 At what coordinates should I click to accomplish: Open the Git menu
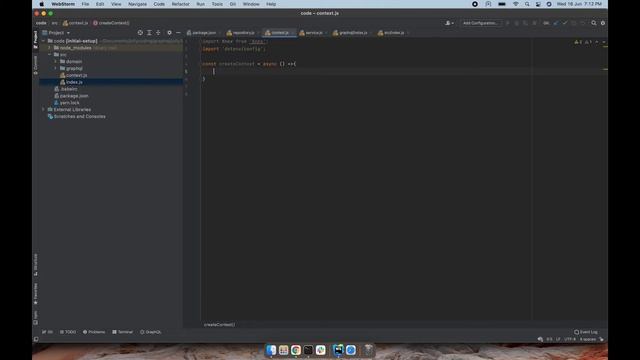[x=233, y=4]
